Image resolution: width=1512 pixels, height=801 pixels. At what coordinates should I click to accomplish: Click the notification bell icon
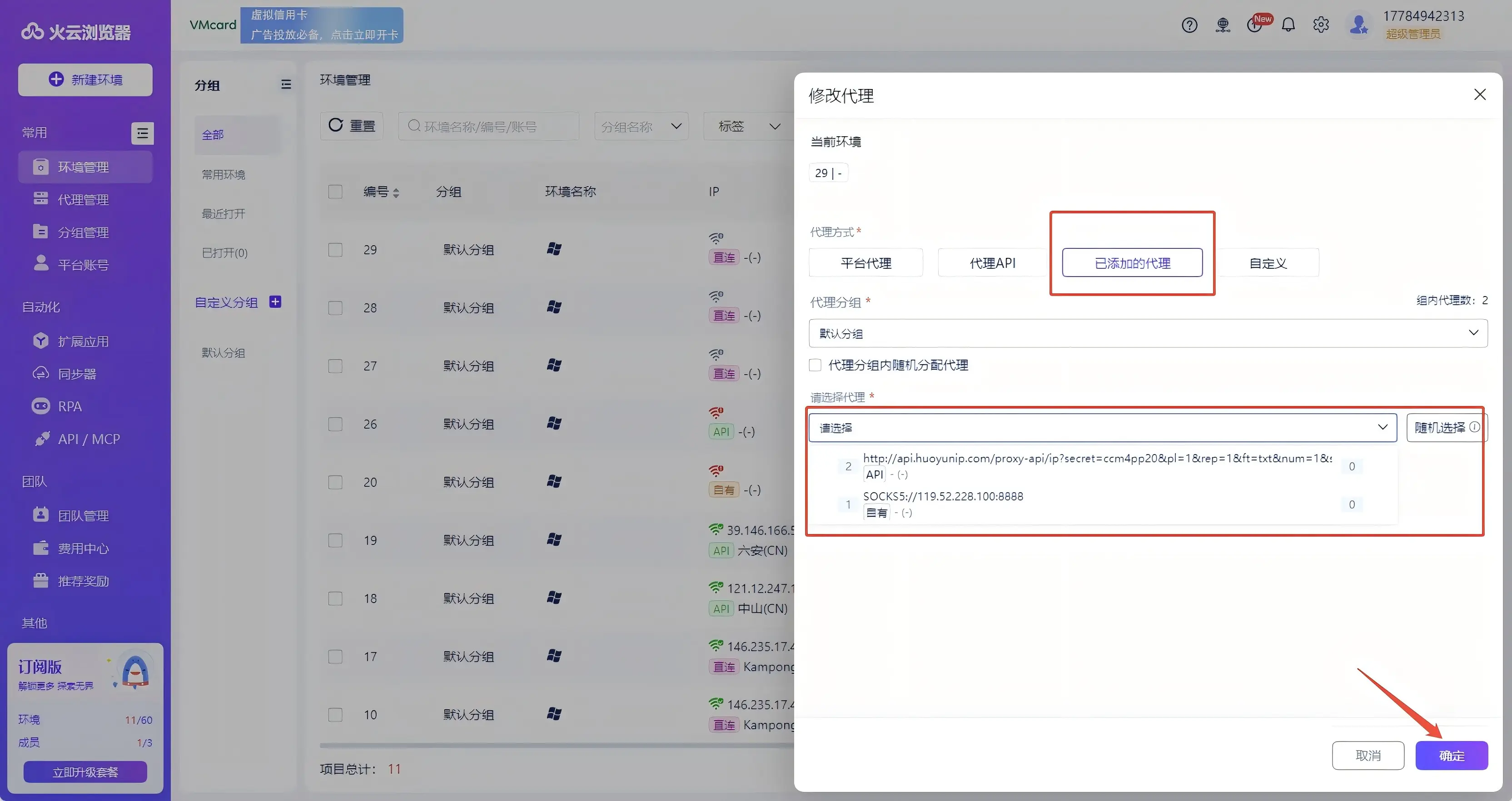pyautogui.click(x=1288, y=25)
